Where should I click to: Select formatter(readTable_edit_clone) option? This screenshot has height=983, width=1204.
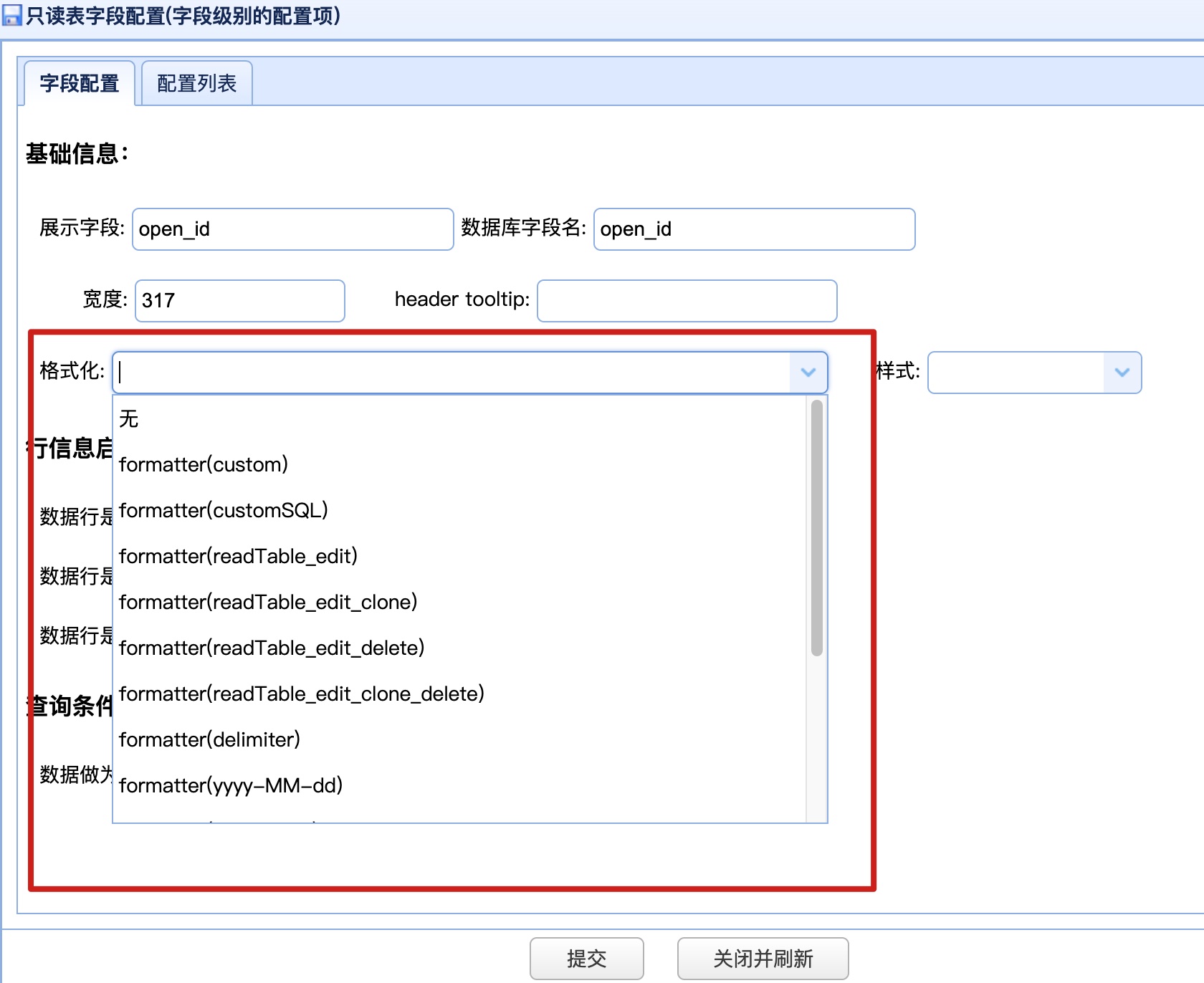(x=459, y=602)
